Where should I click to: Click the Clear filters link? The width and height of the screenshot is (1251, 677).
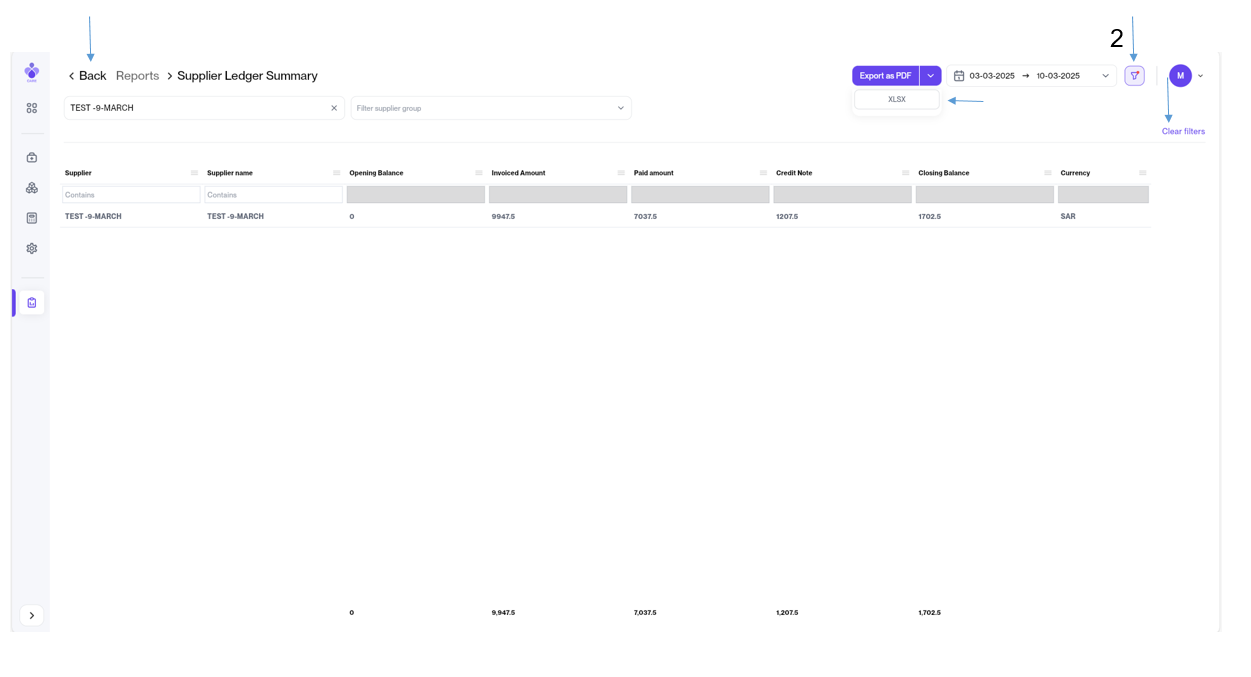[x=1183, y=132]
